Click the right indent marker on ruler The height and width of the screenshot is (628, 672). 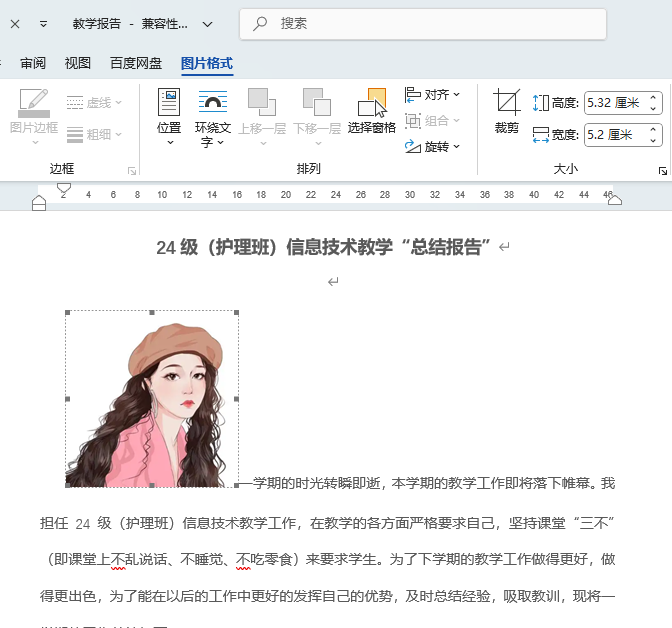(615, 200)
